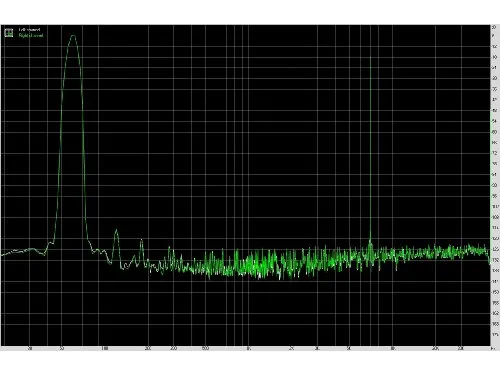The image size is (500, 375).
Task: Click the 1k frequency axis label
Action: pos(249,349)
